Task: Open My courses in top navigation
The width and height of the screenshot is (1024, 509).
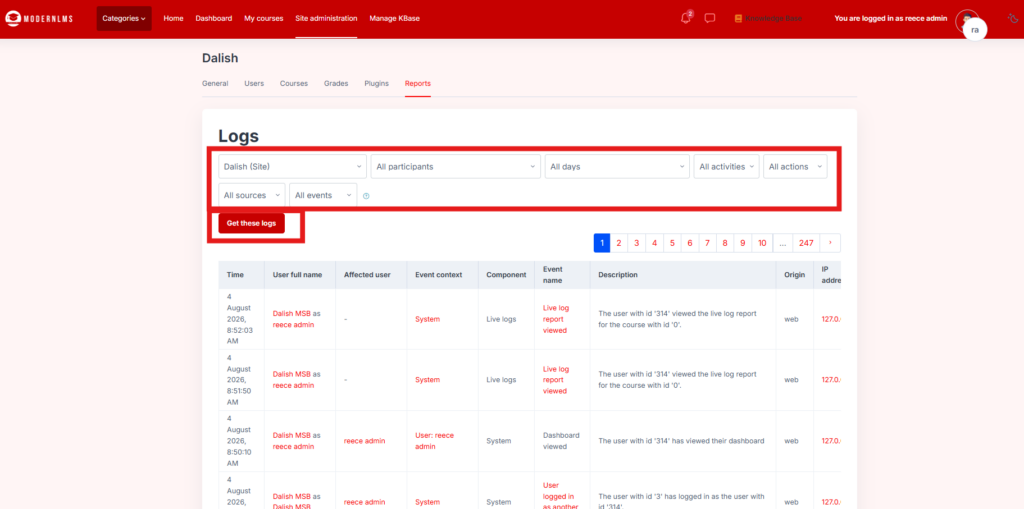Action: coord(264,18)
